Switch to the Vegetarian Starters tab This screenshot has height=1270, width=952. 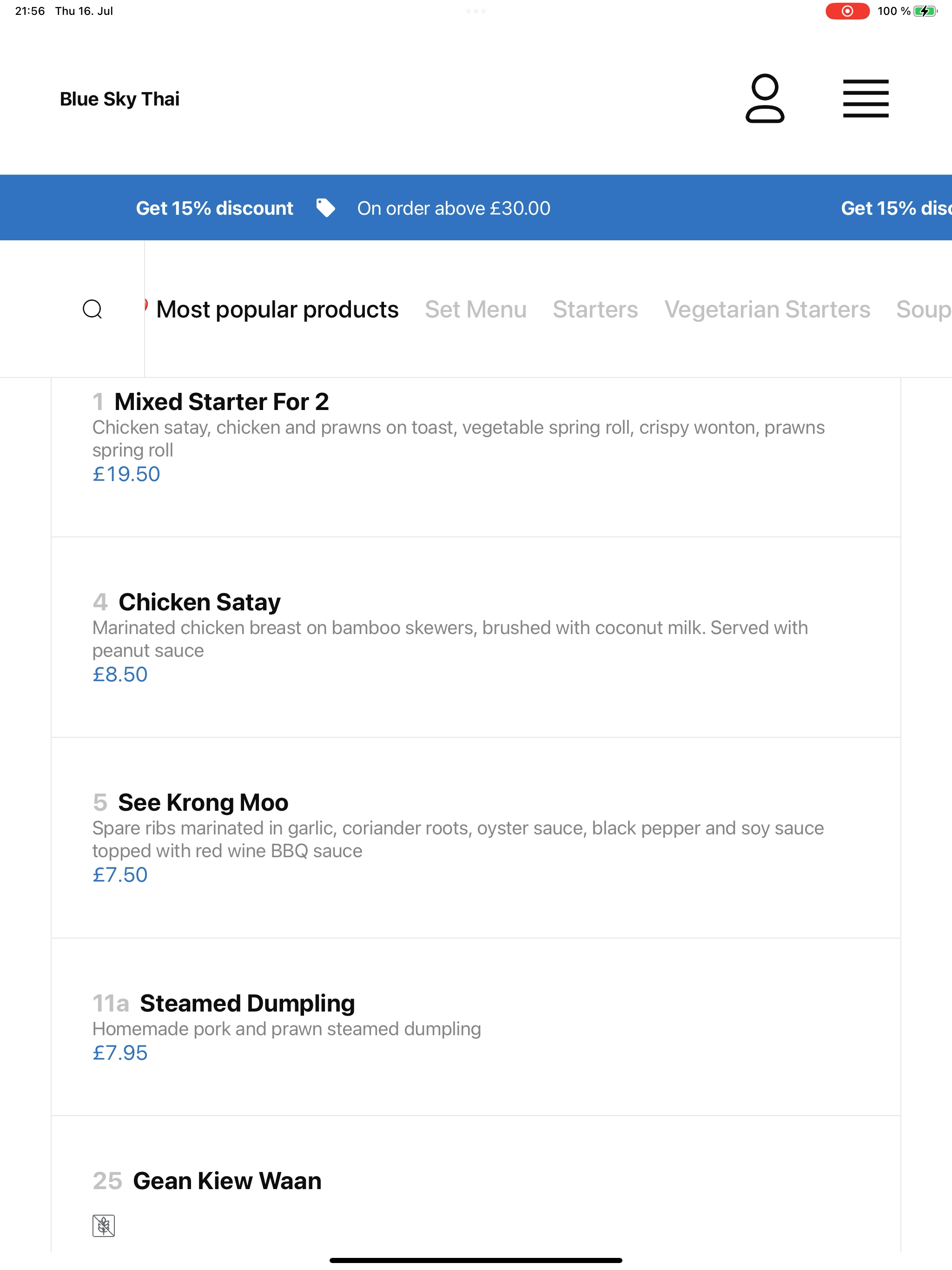pyautogui.click(x=767, y=310)
